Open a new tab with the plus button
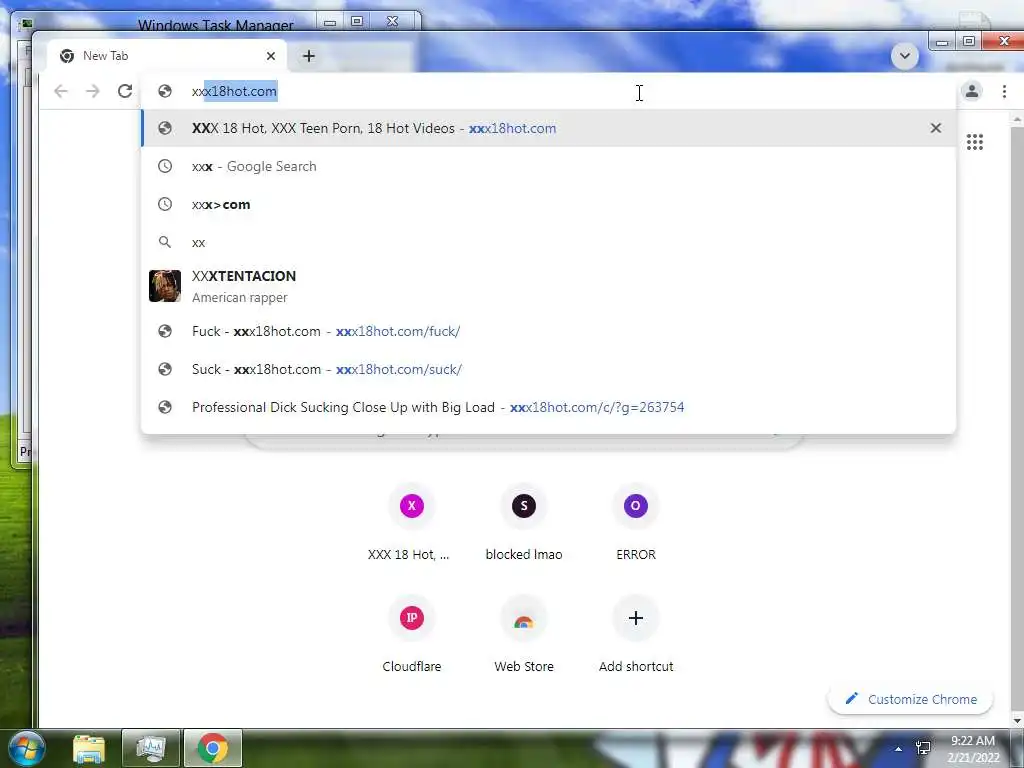This screenshot has height=768, width=1024. [x=309, y=56]
